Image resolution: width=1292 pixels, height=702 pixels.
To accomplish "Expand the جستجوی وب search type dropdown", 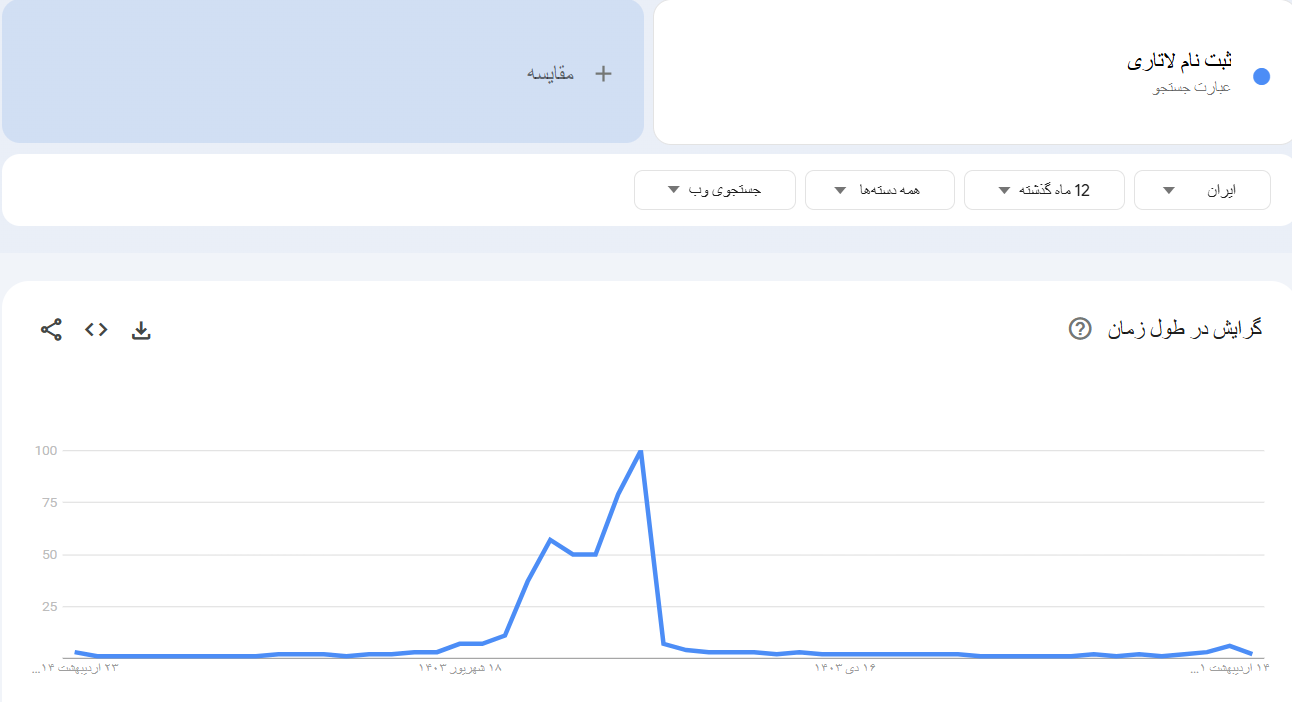I will click(x=714, y=190).
